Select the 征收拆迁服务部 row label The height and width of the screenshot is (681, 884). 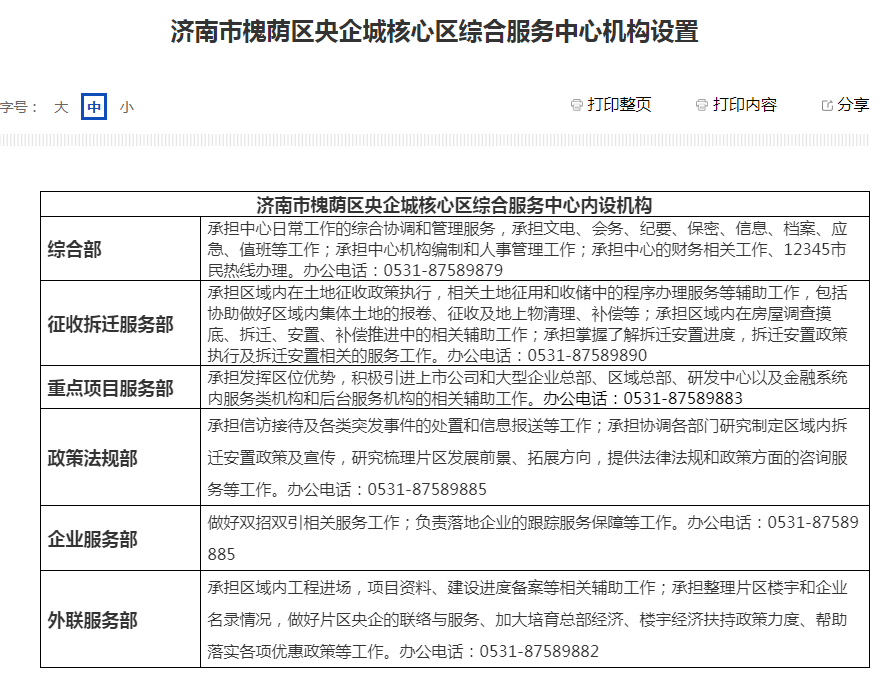point(110,324)
